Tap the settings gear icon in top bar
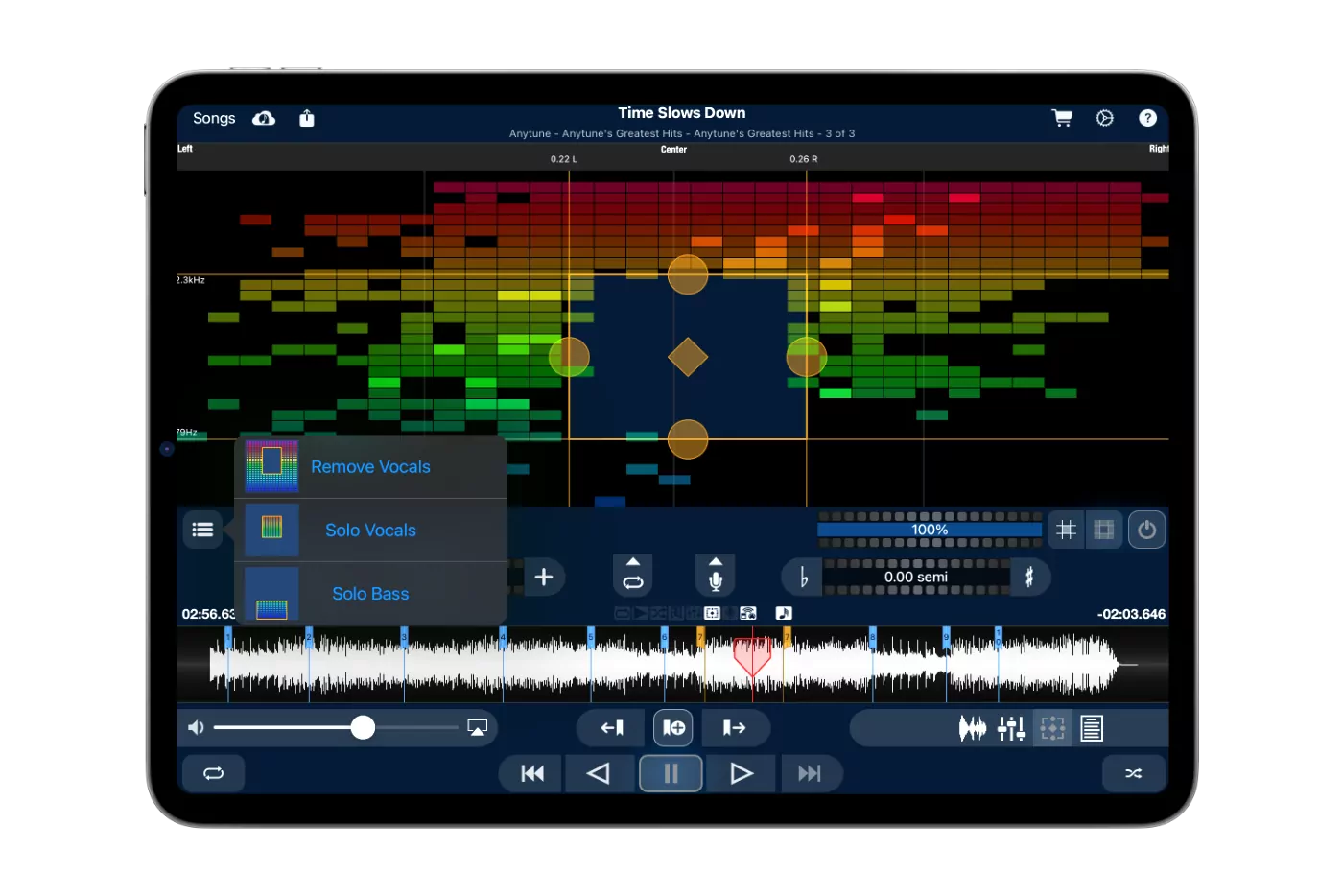 (1104, 118)
